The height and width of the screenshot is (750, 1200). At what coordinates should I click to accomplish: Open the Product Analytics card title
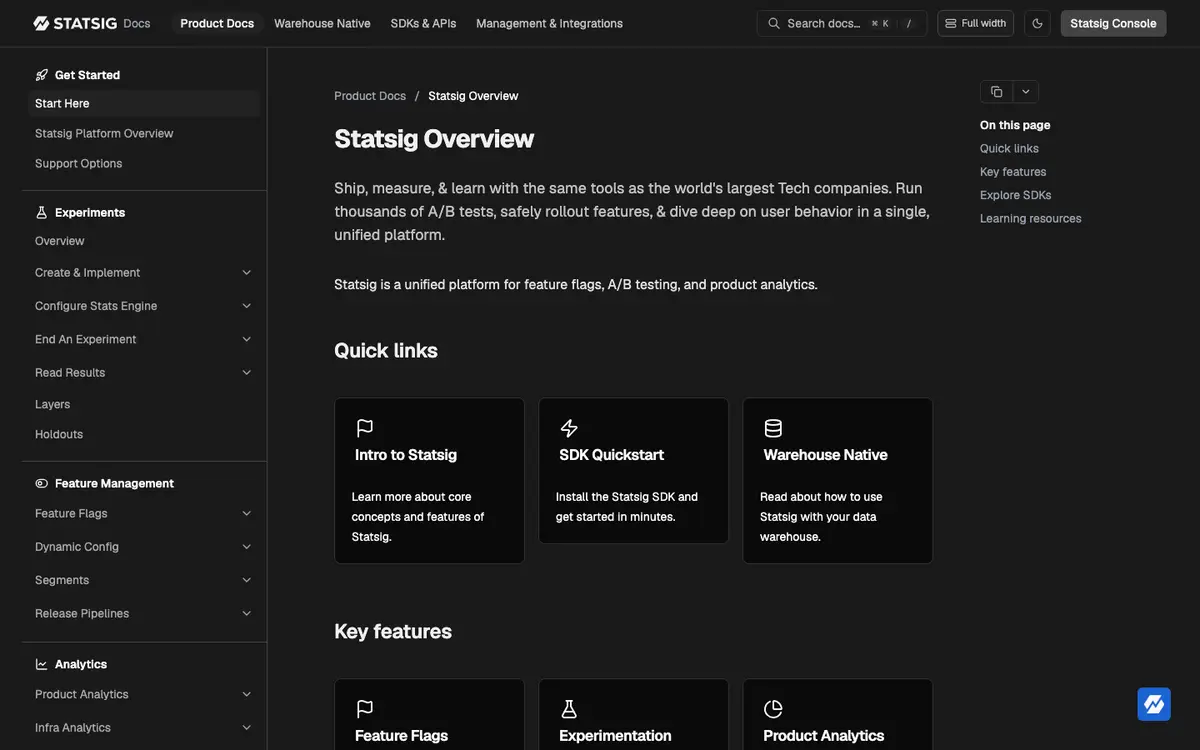[823, 736]
